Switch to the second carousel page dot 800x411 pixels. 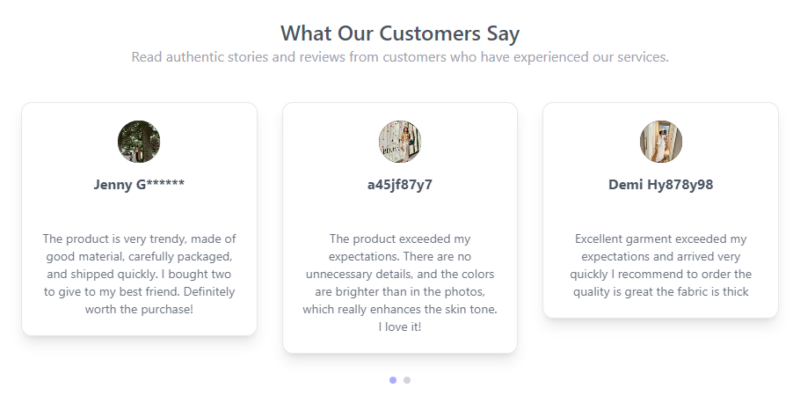pyautogui.click(x=407, y=380)
